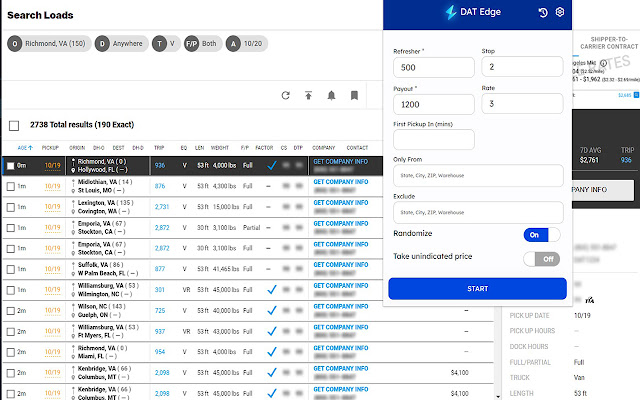The image size is (640, 400).
Task: Click the Rate input field
Action: click(x=522, y=104)
